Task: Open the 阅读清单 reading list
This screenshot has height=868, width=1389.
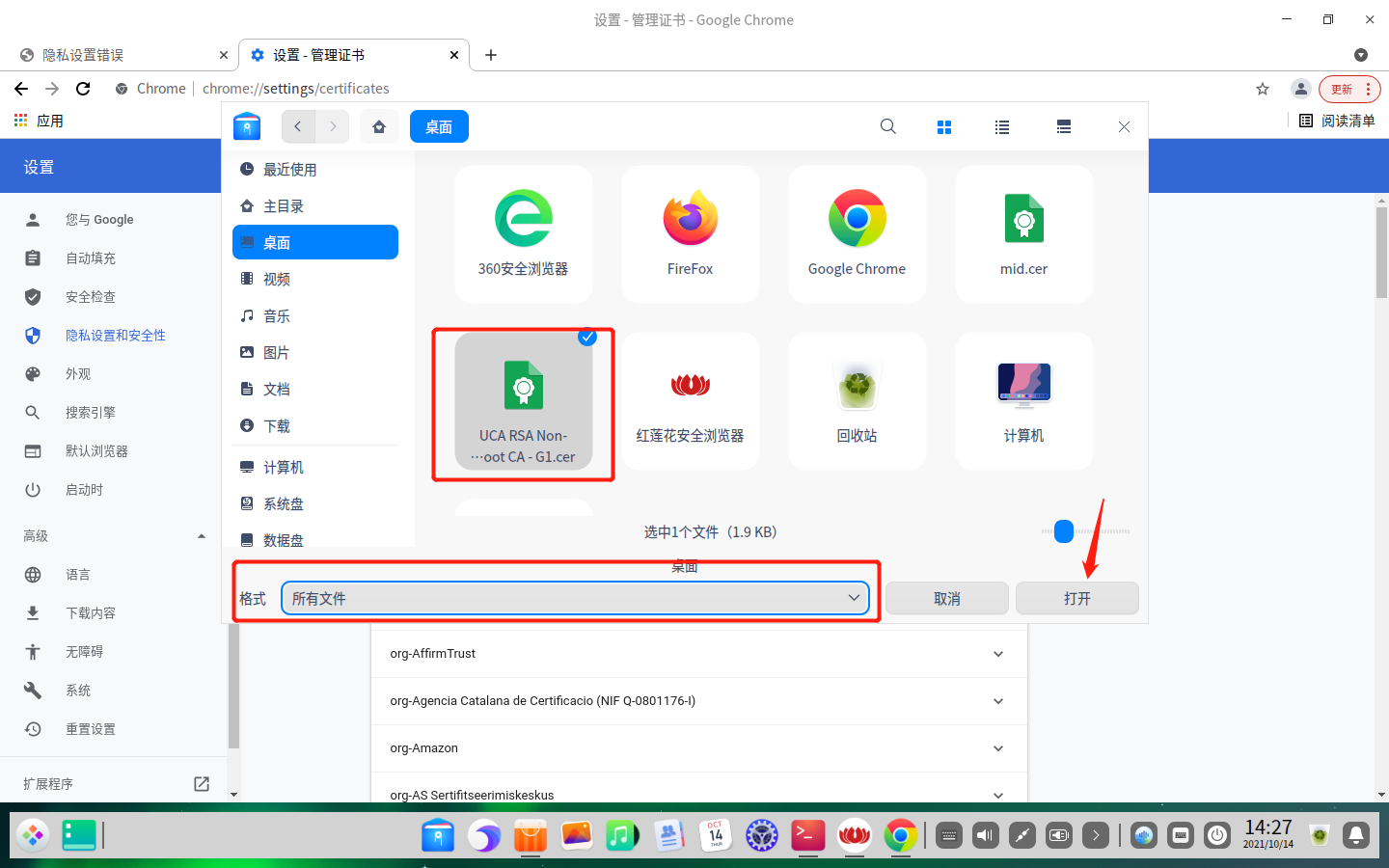Action: click(1337, 121)
